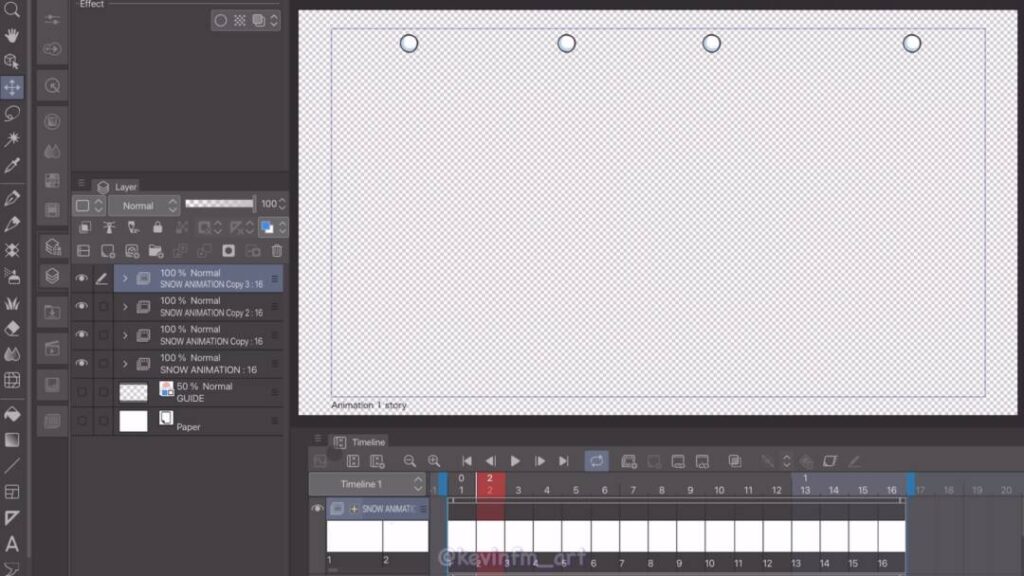Delete the selected layer with trash icon
Image resolution: width=1024 pixels, height=576 pixels.
(x=277, y=251)
